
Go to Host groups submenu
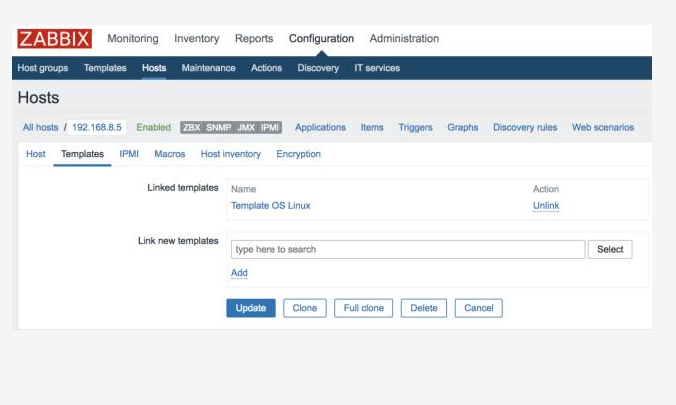click(x=43, y=68)
